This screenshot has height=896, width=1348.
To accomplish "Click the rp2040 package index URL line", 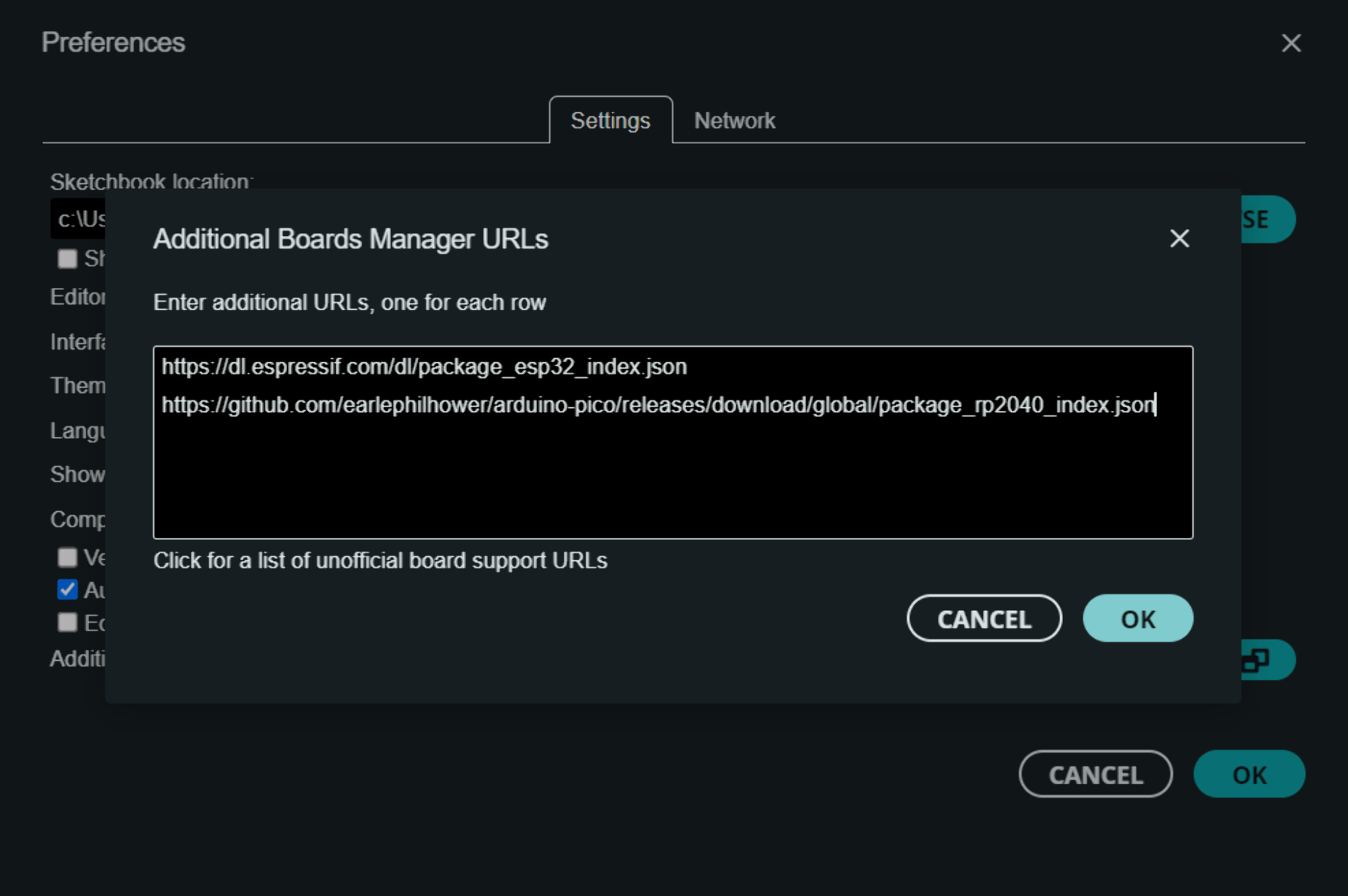I will 657,405.
